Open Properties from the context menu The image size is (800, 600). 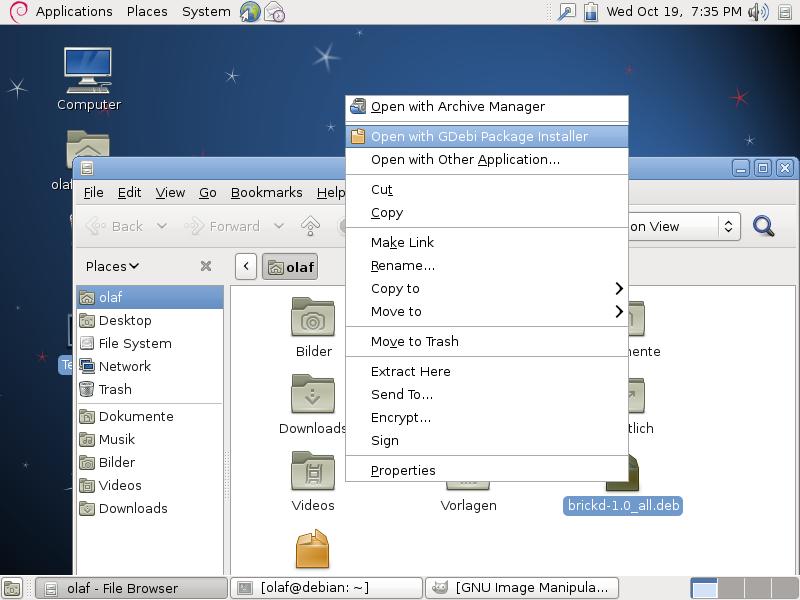point(403,470)
